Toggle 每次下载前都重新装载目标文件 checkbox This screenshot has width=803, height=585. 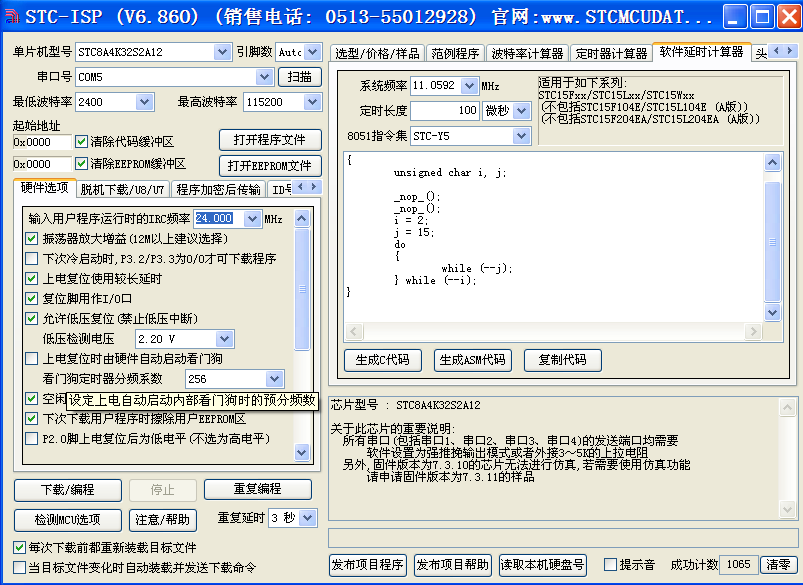(19, 548)
